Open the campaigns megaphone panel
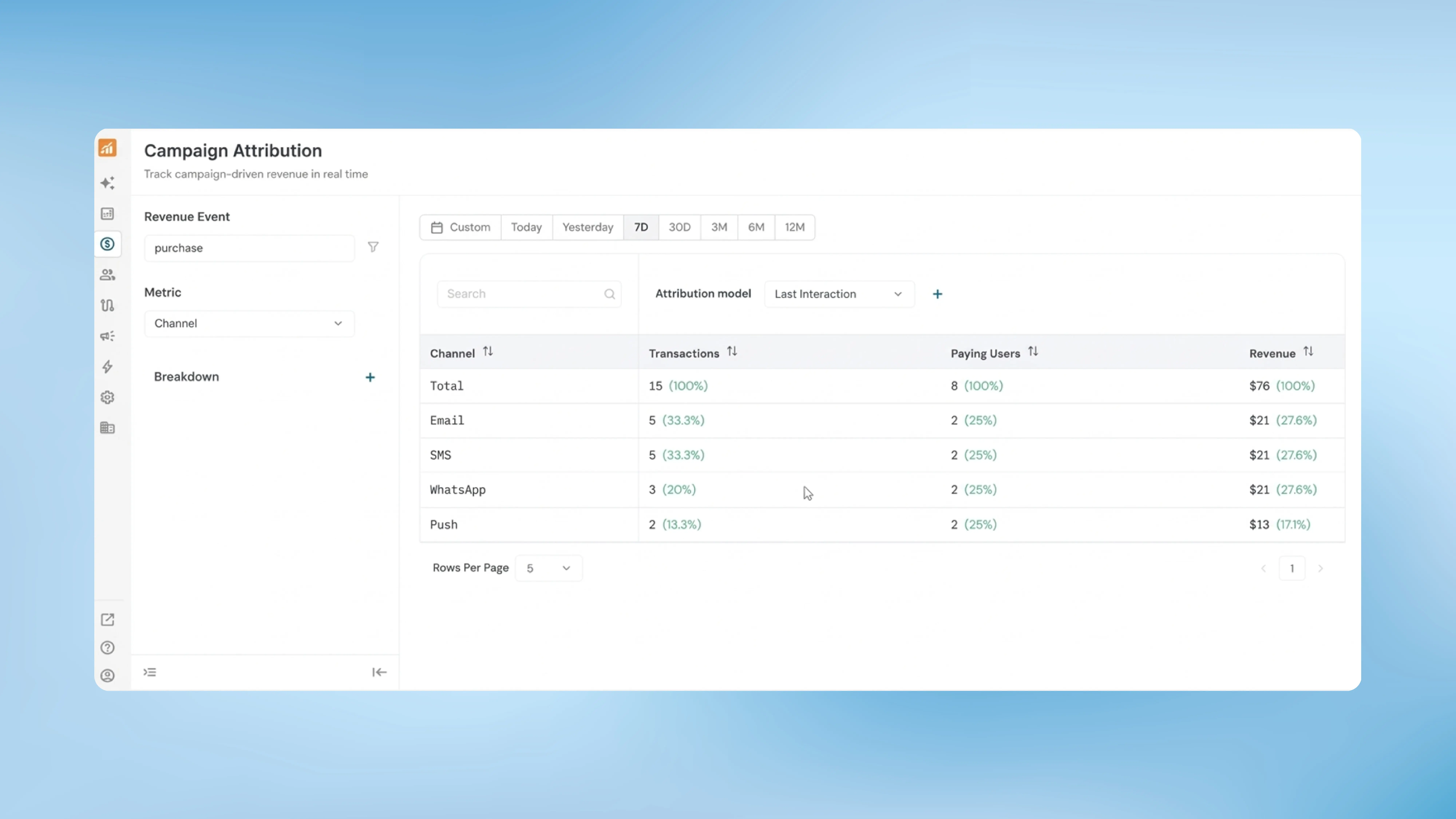 [x=107, y=336]
